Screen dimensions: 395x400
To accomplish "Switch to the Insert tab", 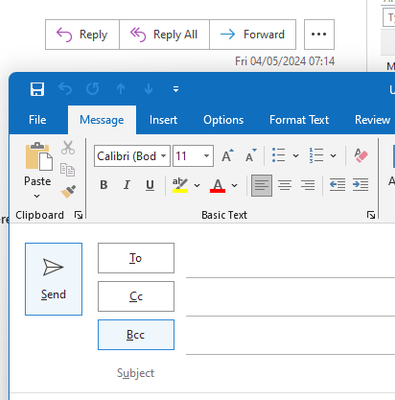I will (163, 120).
